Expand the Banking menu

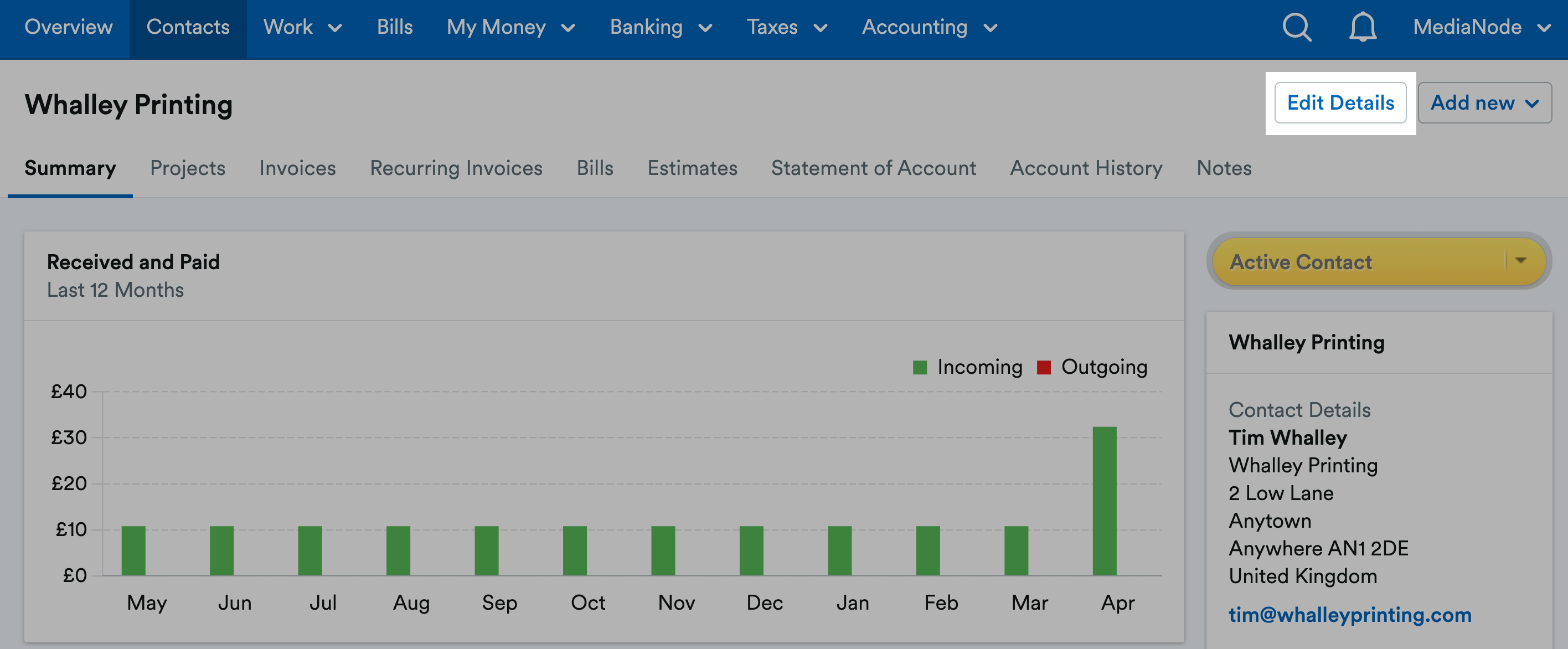click(x=661, y=27)
